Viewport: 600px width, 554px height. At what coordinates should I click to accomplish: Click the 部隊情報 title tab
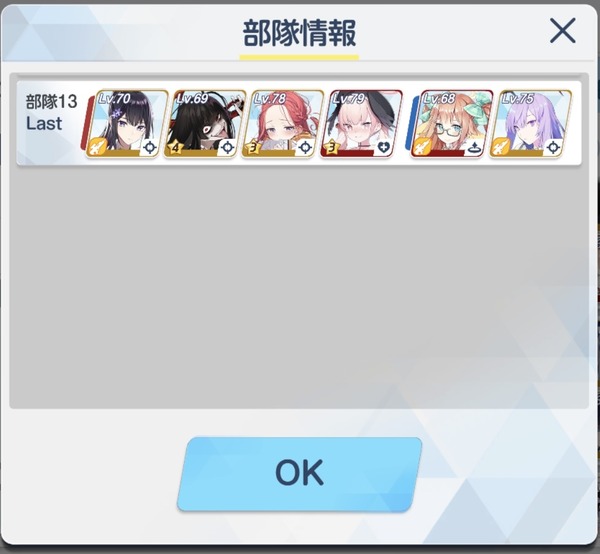tap(299, 34)
